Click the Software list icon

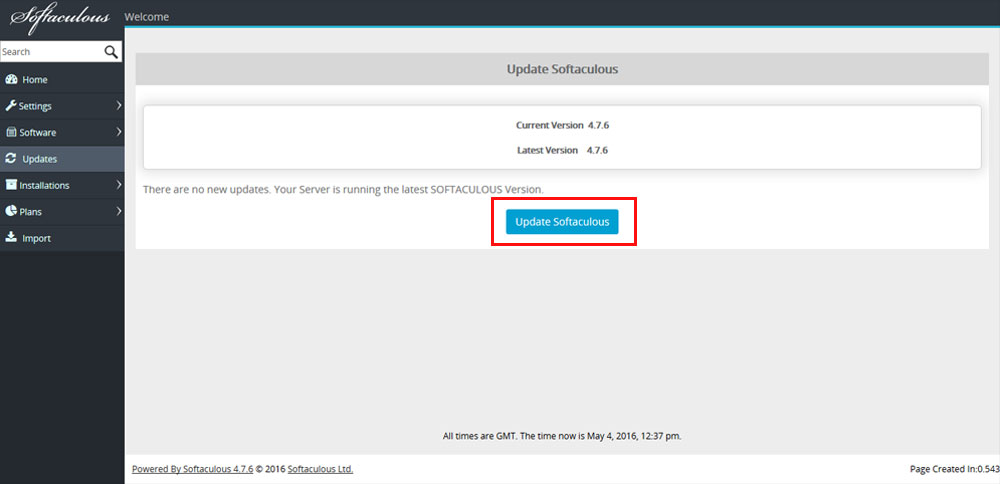pyautogui.click(x=11, y=133)
